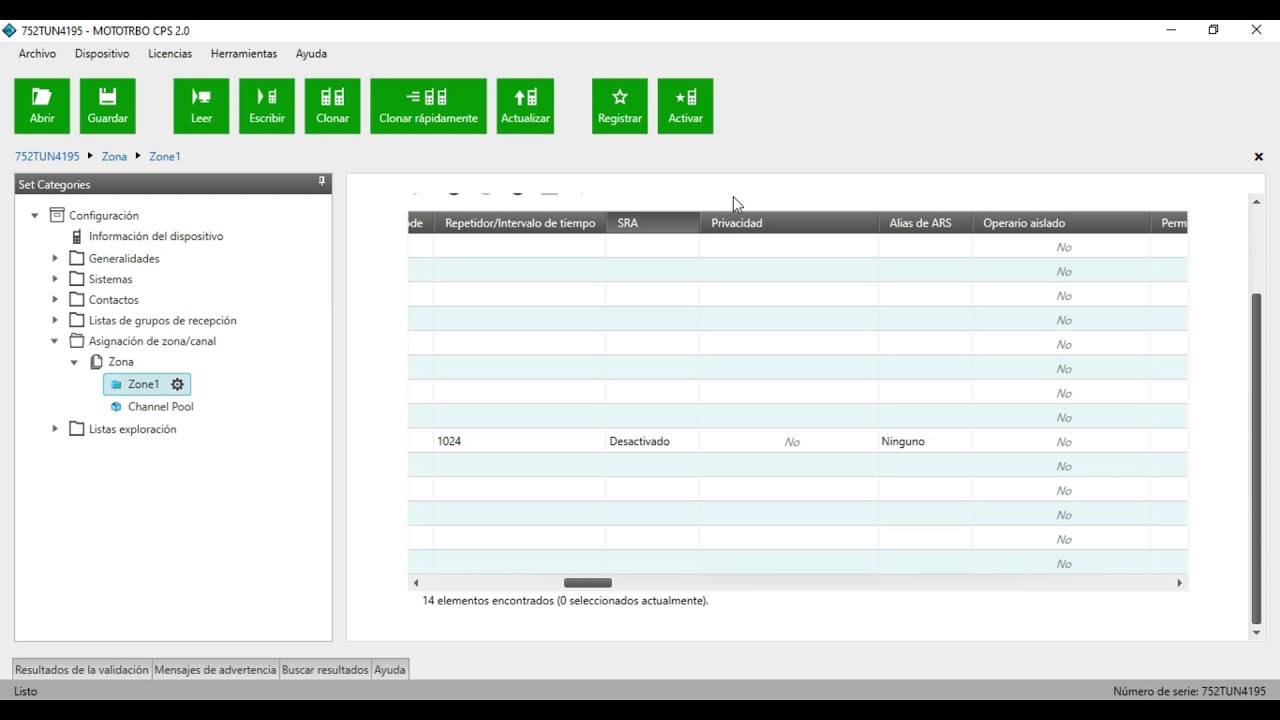This screenshot has height=720, width=1280.
Task: Close the Zone1 view with X
Action: point(1259,157)
